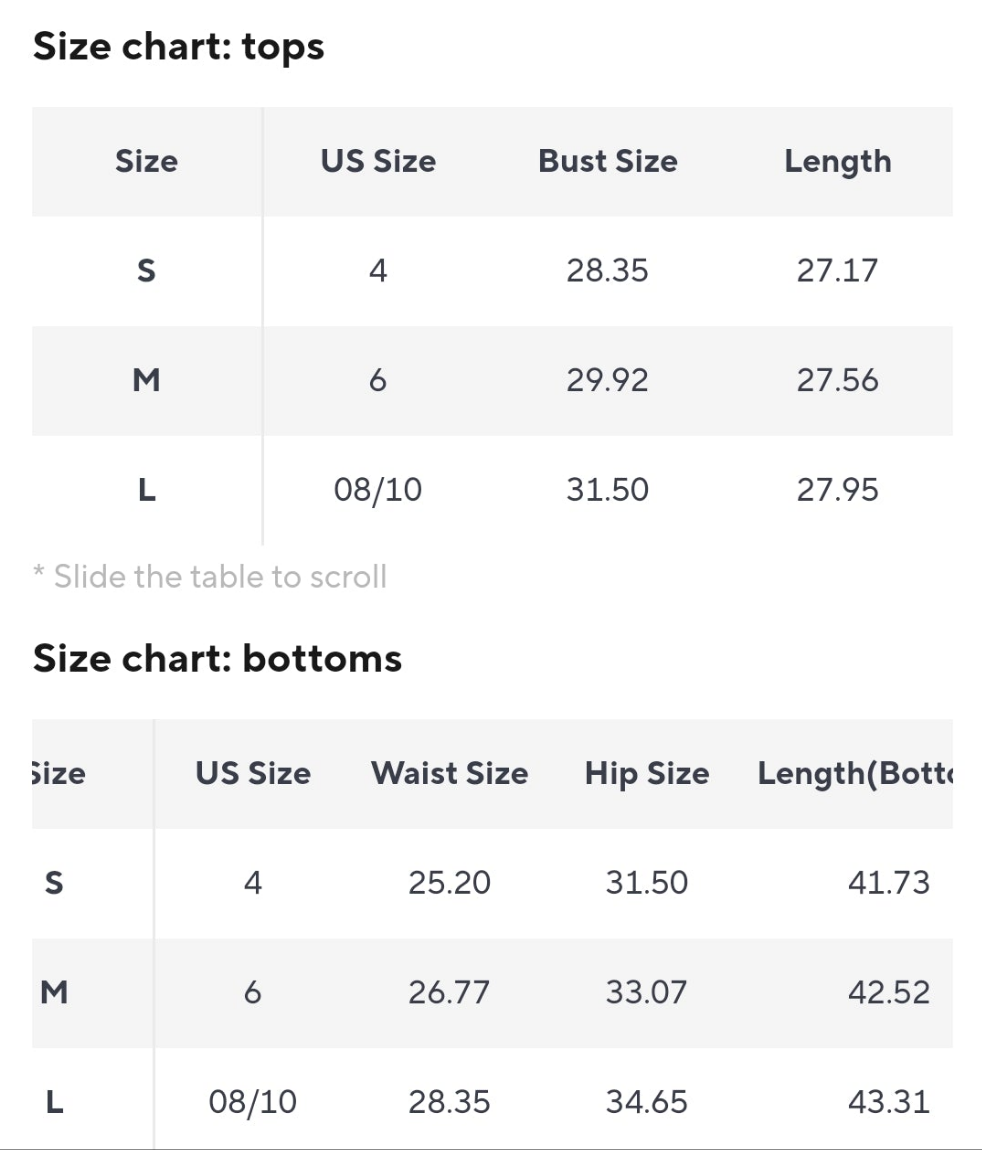
Task: Select tops length value 27.95
Action: tap(837, 490)
